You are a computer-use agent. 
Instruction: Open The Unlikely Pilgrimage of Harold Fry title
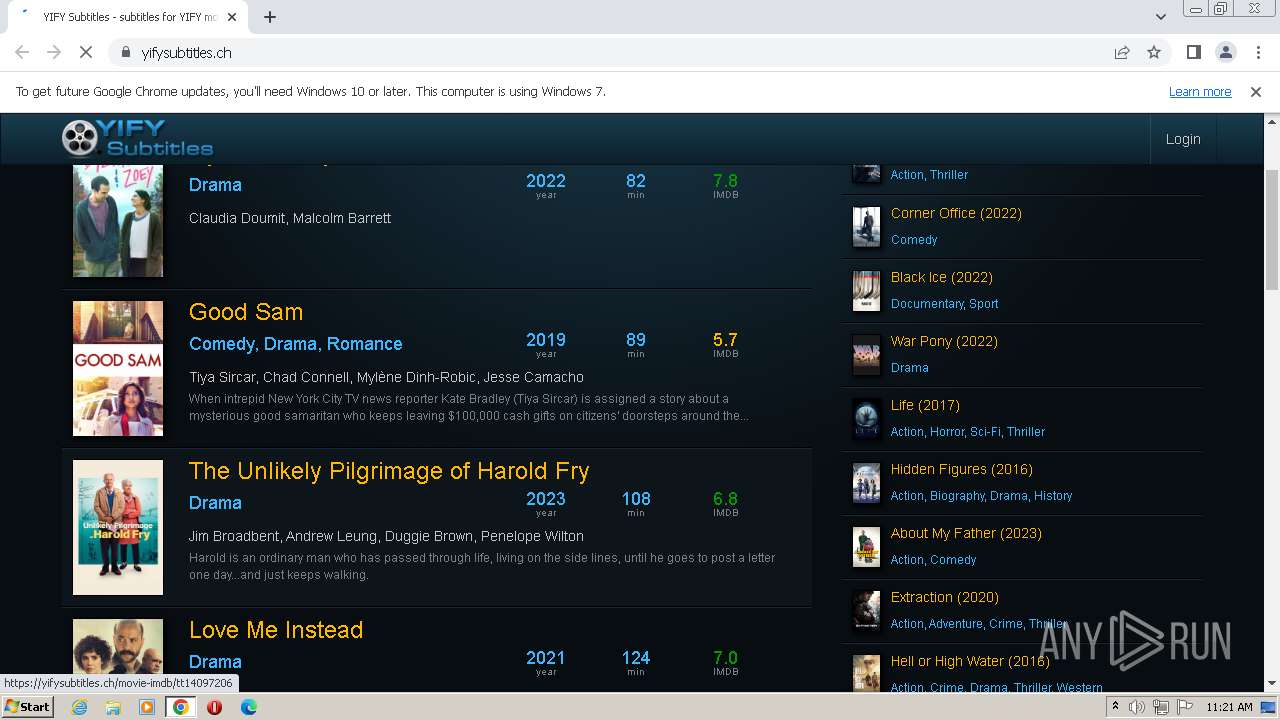pyautogui.click(x=389, y=471)
